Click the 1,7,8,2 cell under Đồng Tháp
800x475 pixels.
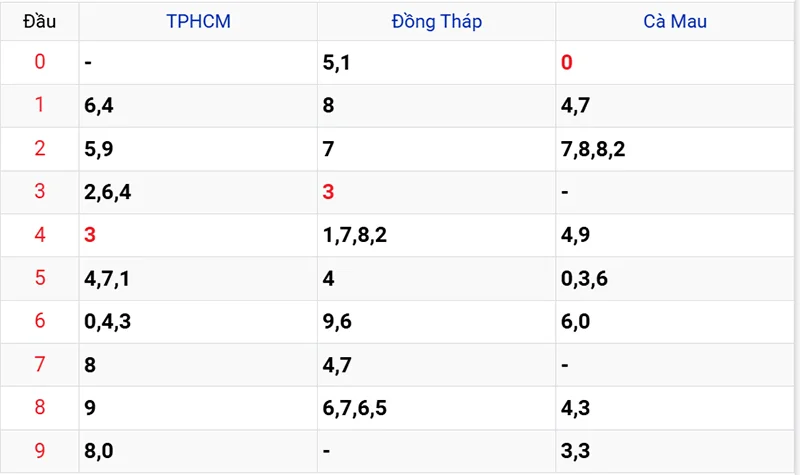356,235
